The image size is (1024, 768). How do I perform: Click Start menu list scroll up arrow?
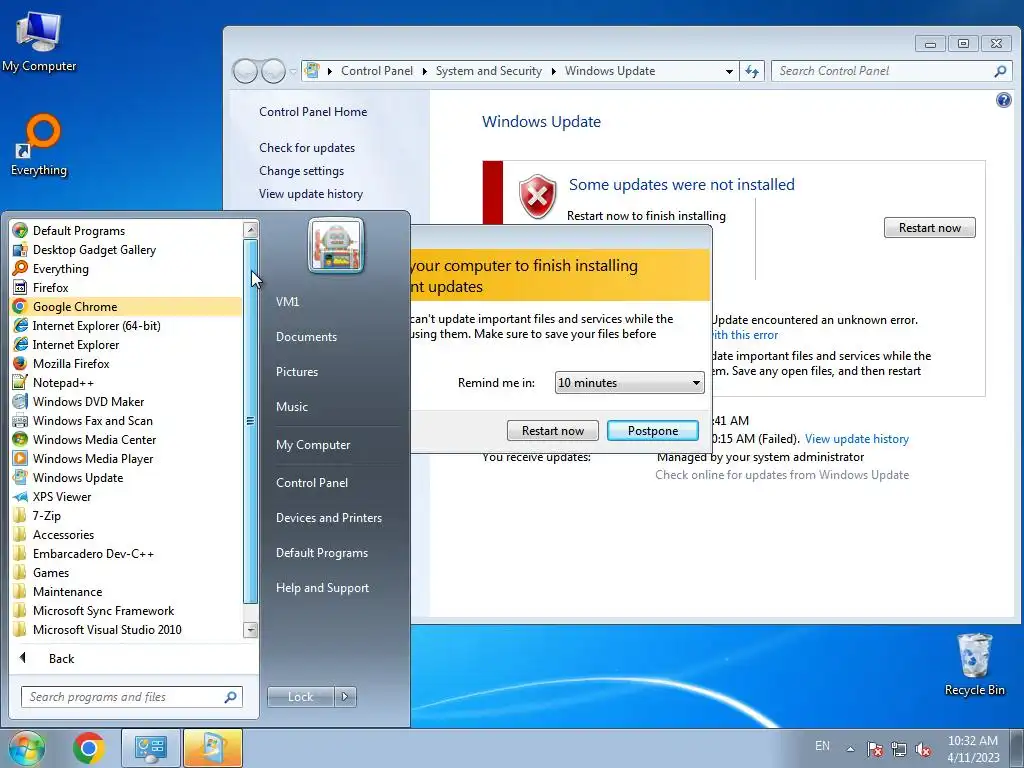pos(250,229)
